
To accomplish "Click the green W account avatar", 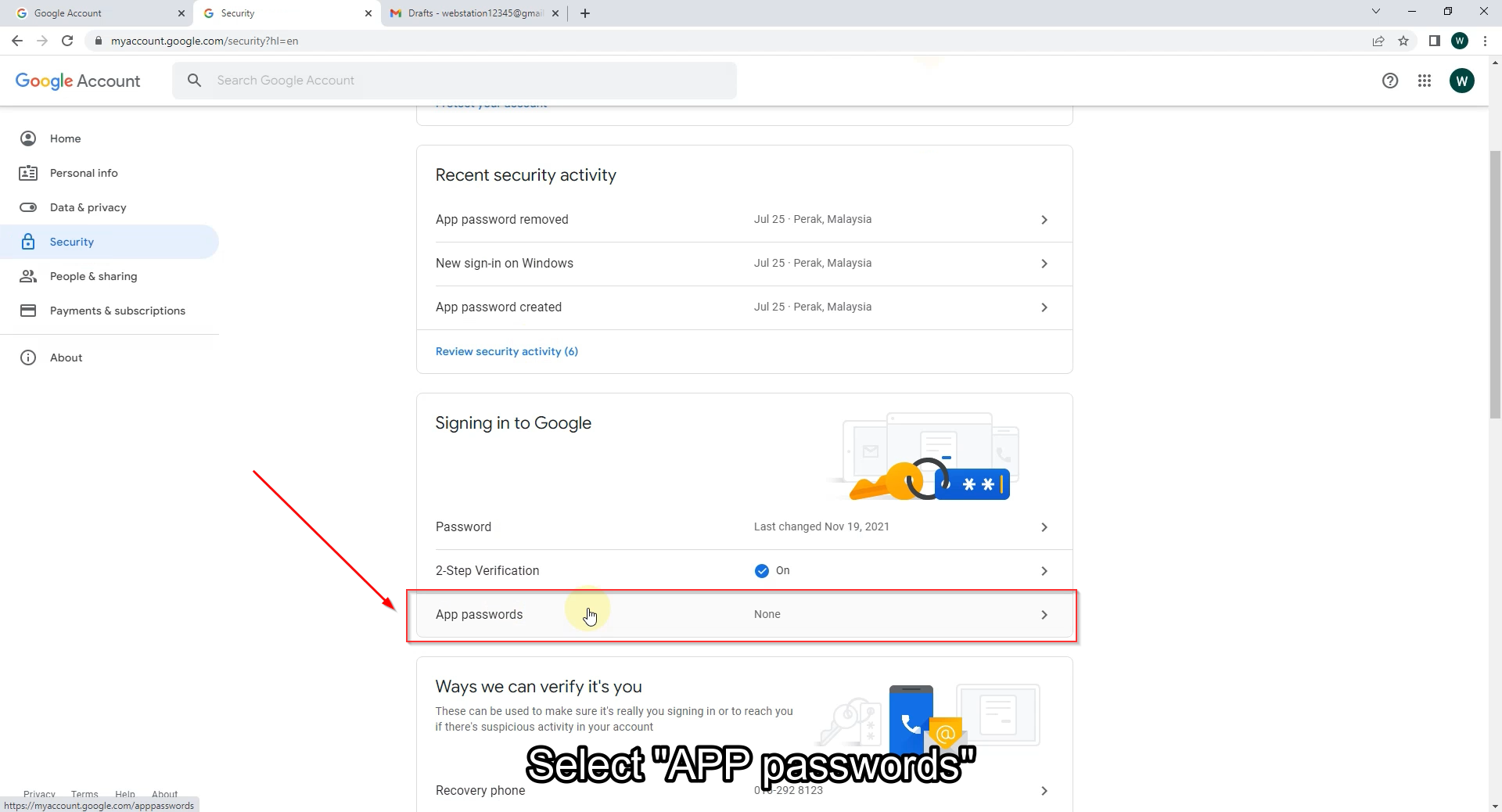I will [x=1461, y=81].
